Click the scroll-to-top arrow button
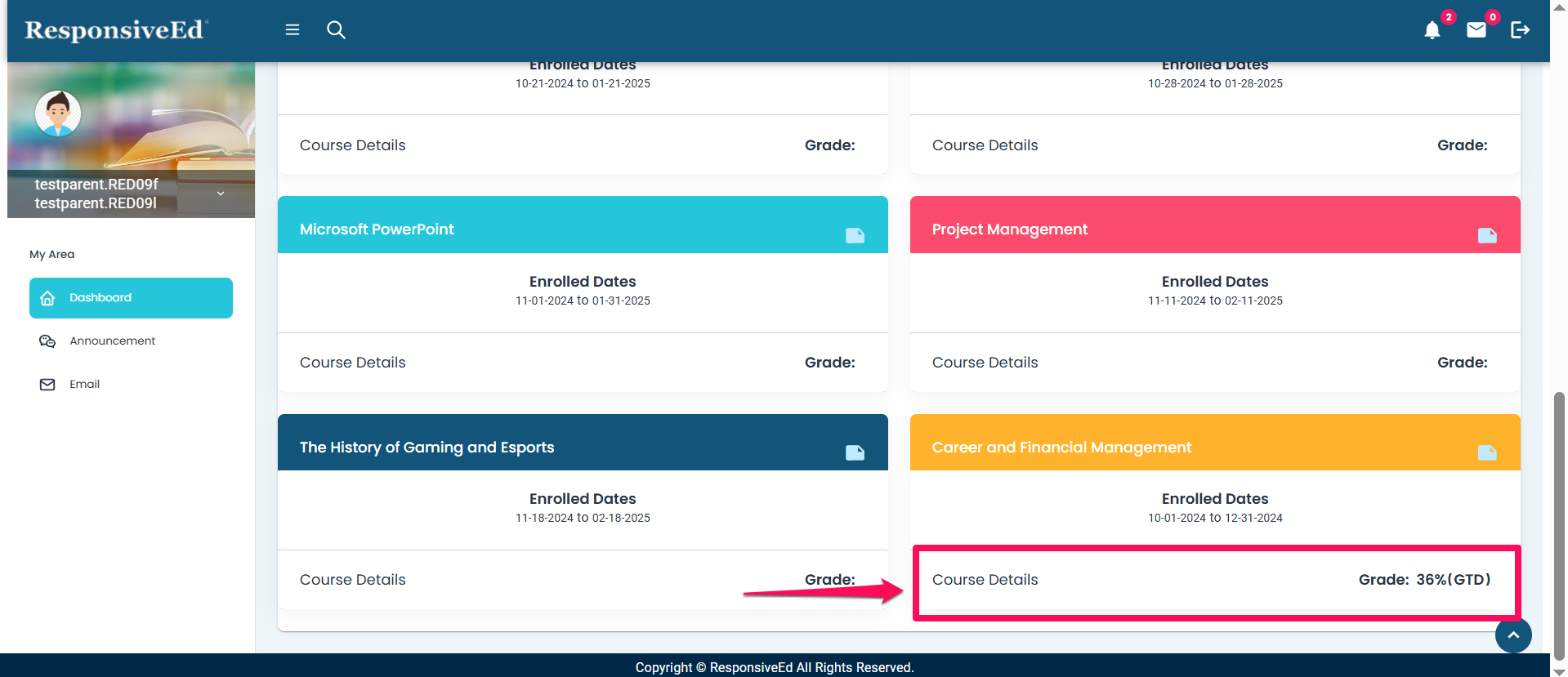The width and height of the screenshot is (1568, 677). click(x=1513, y=635)
